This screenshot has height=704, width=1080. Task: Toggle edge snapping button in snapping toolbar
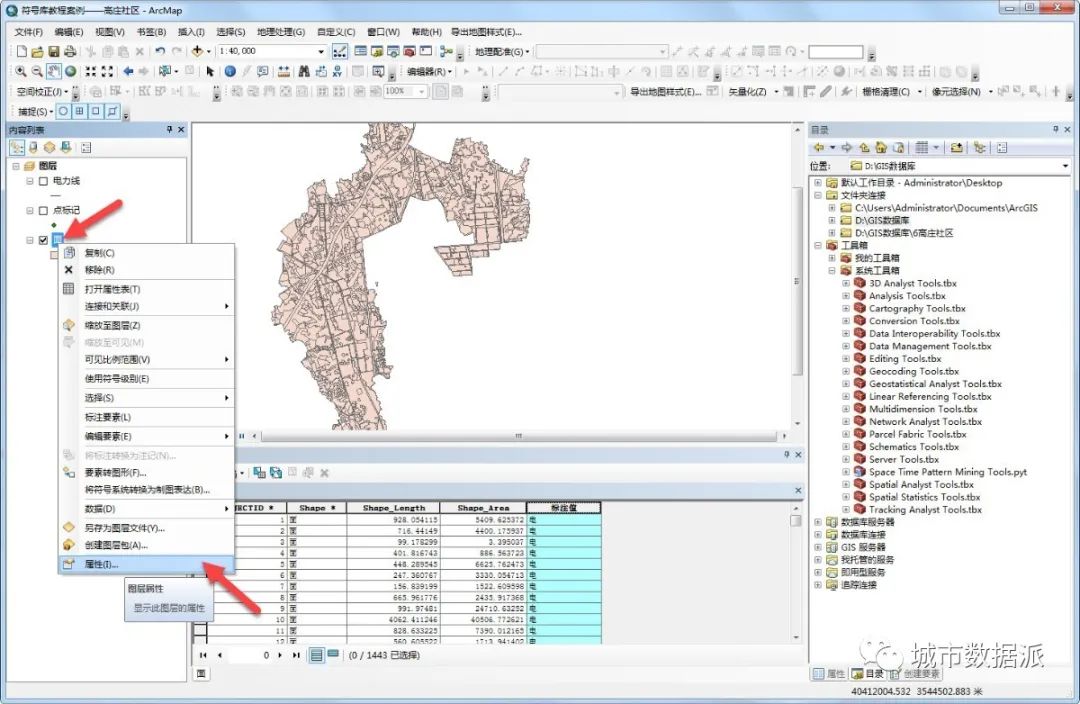coord(113,111)
